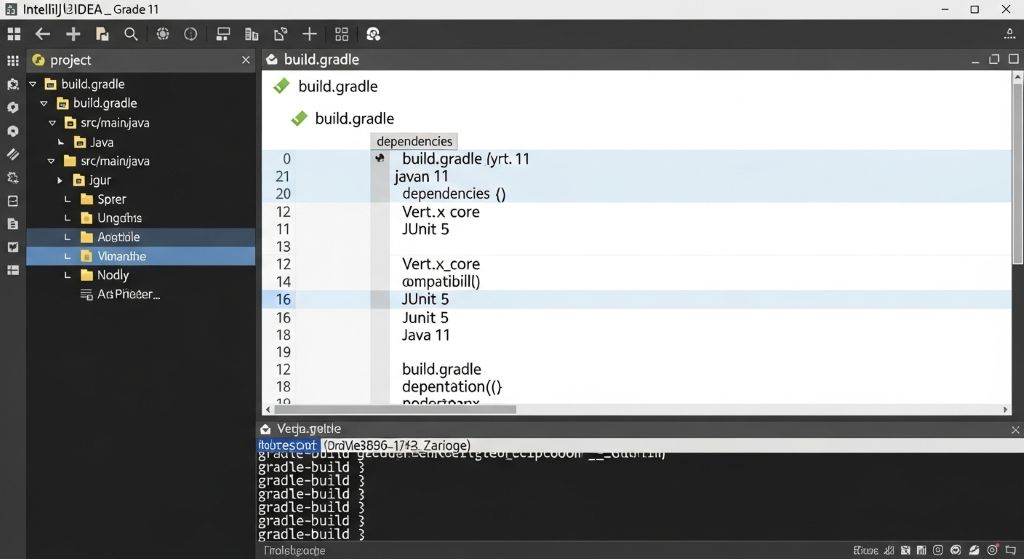This screenshot has width=1024, height=559.
Task: Click the target icon with red dot
Action: [993, 551]
